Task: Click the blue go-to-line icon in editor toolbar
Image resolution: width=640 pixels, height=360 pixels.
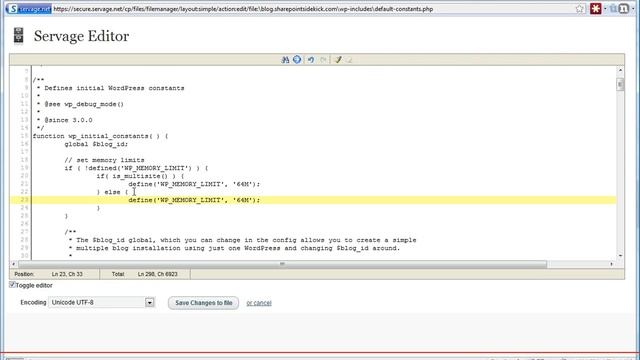Action: [297, 60]
